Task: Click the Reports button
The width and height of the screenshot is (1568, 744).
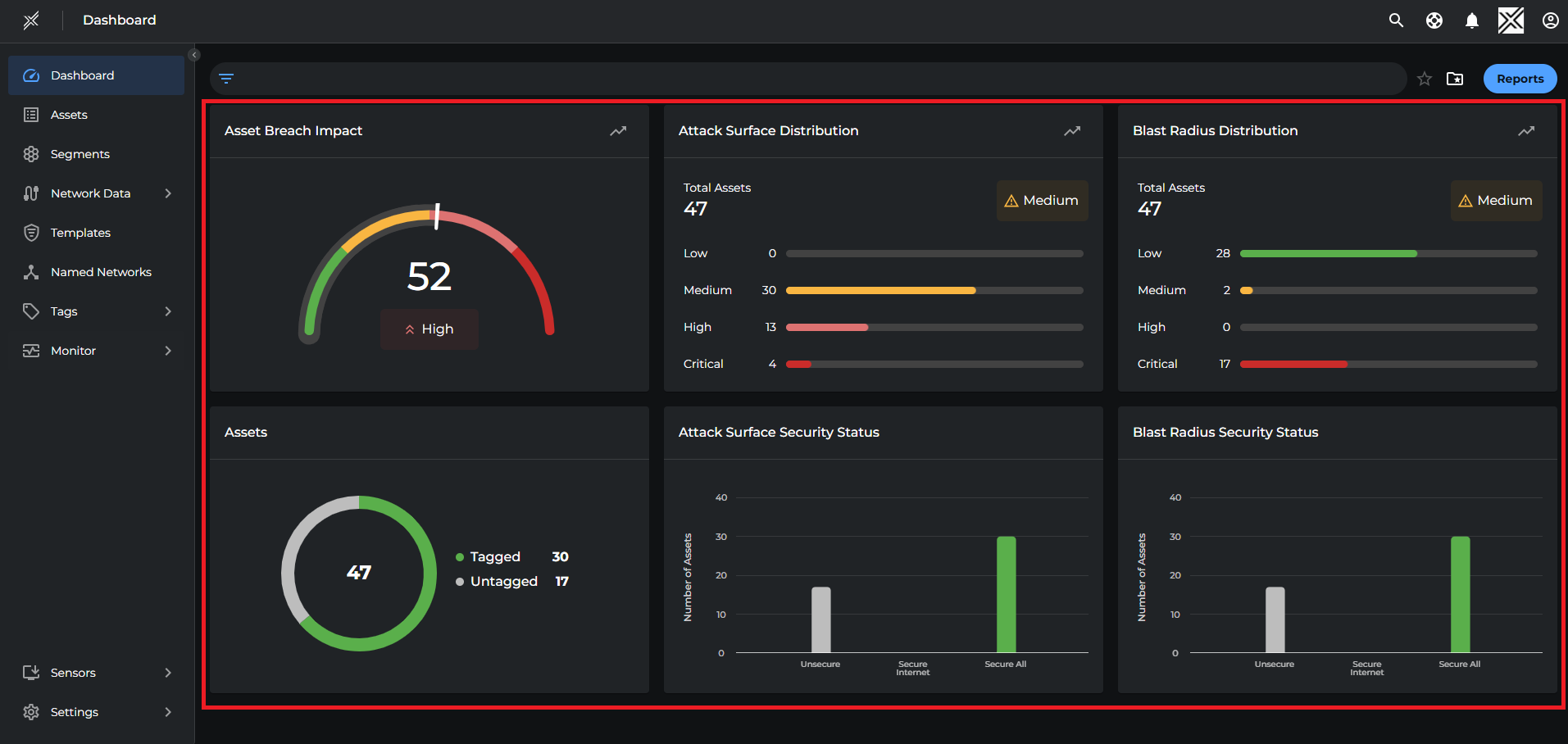Action: pyautogui.click(x=1520, y=78)
